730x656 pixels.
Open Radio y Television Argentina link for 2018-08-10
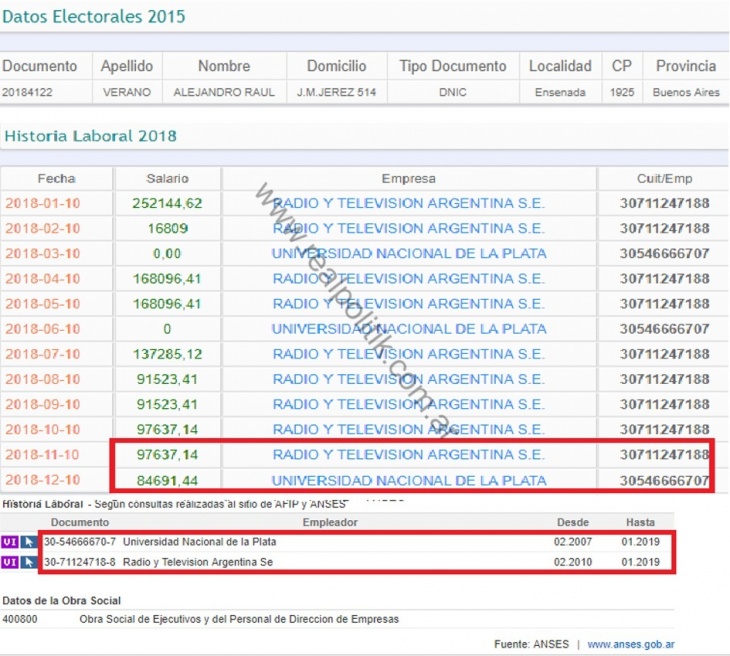[x=408, y=379]
